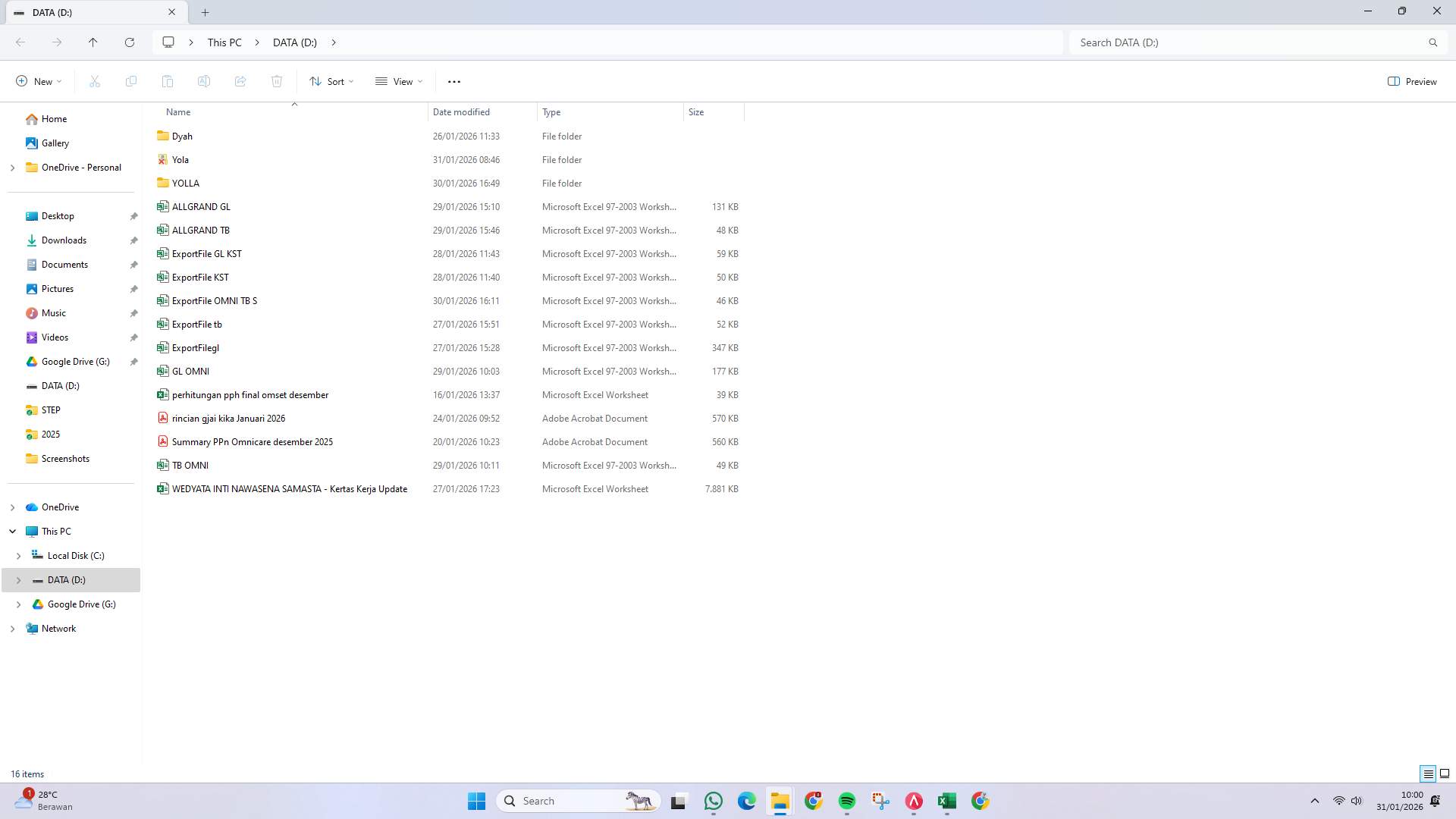
Task: Open WhatsApp from the taskbar
Action: (713, 801)
